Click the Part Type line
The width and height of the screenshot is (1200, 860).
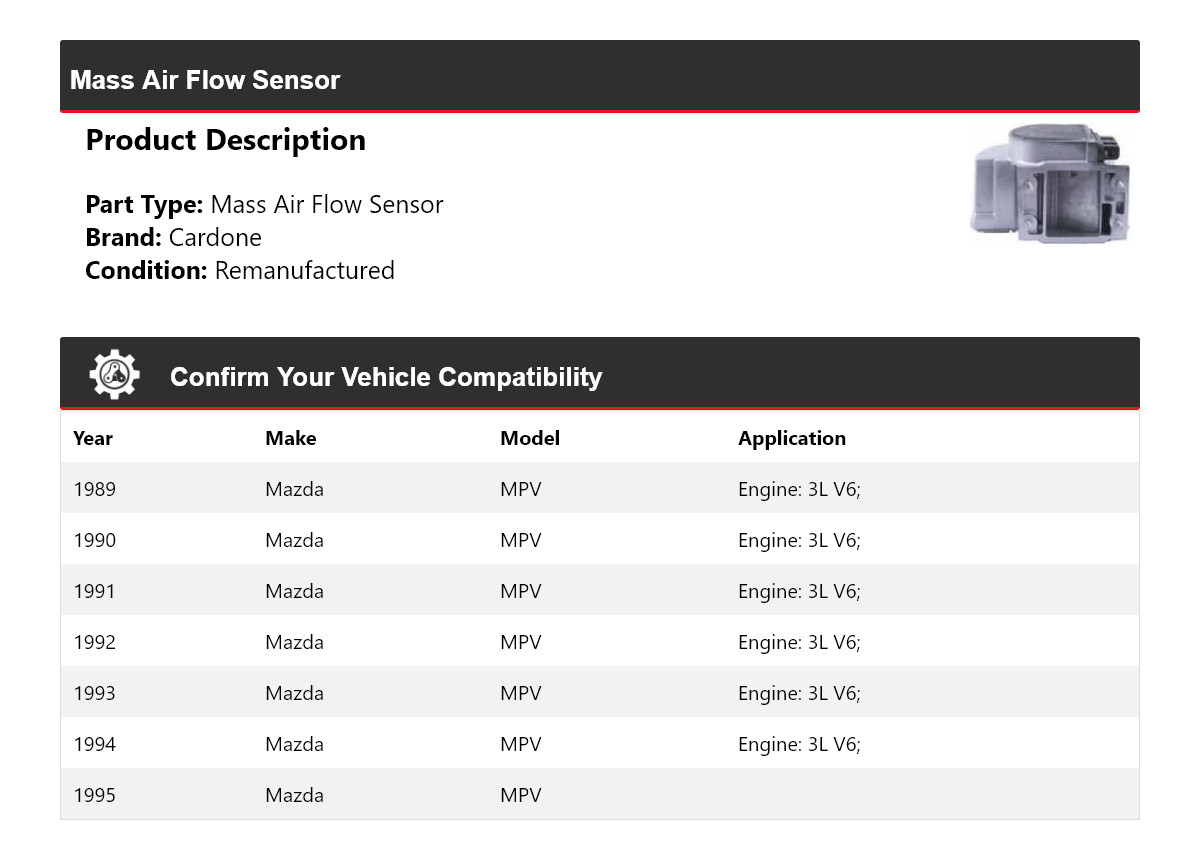point(264,204)
